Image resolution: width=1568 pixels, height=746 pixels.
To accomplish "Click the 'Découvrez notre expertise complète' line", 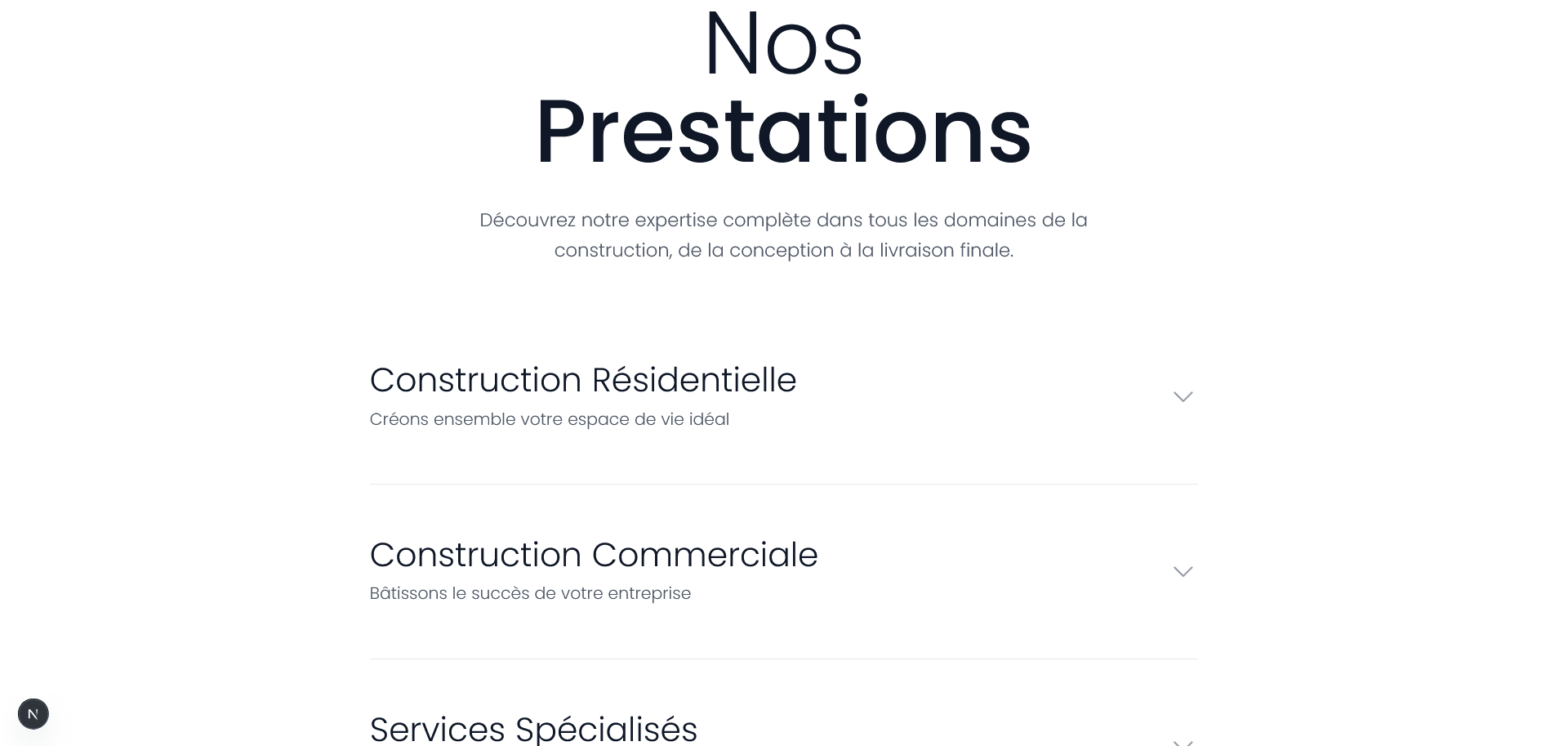I will [x=783, y=220].
